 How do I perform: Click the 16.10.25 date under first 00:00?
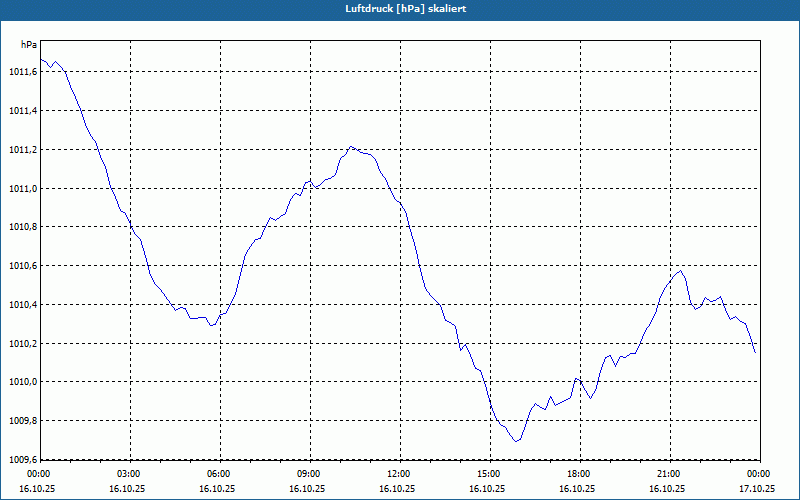point(37,488)
